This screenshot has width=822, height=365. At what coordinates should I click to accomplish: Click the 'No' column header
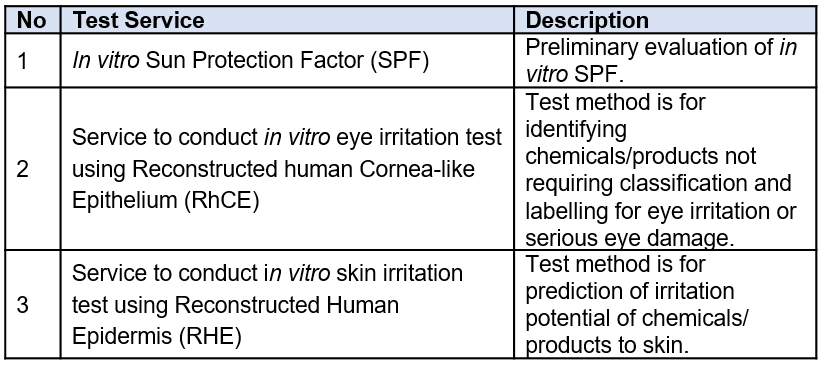[32, 20]
